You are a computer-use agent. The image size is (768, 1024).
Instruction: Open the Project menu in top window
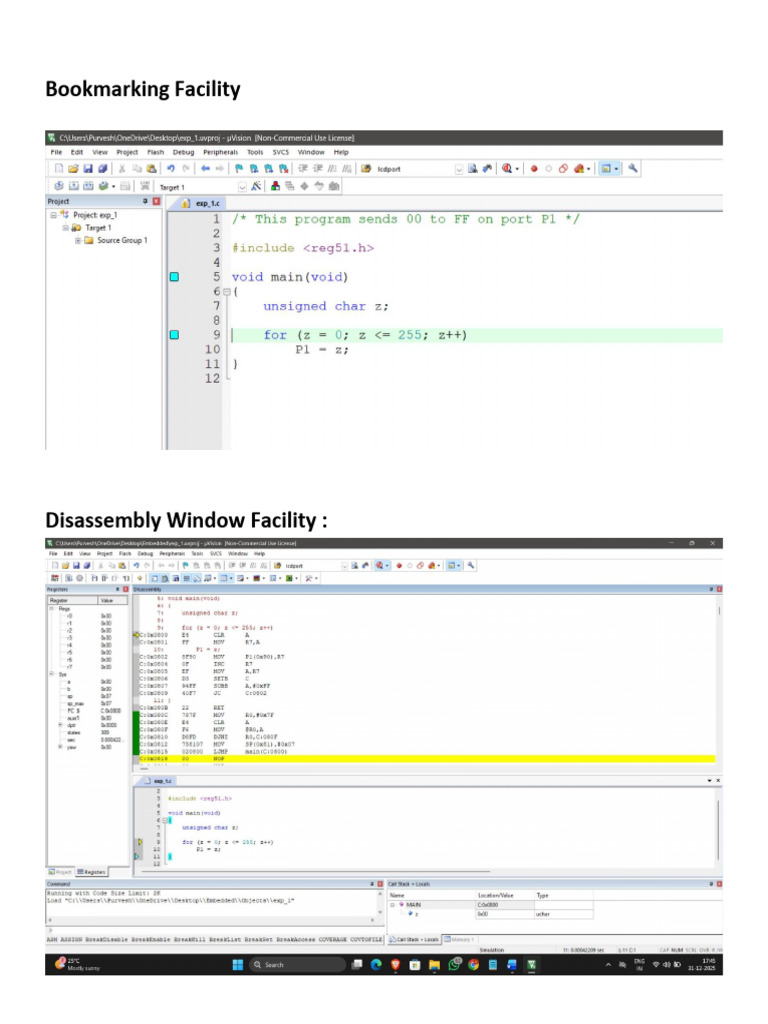coord(127,152)
